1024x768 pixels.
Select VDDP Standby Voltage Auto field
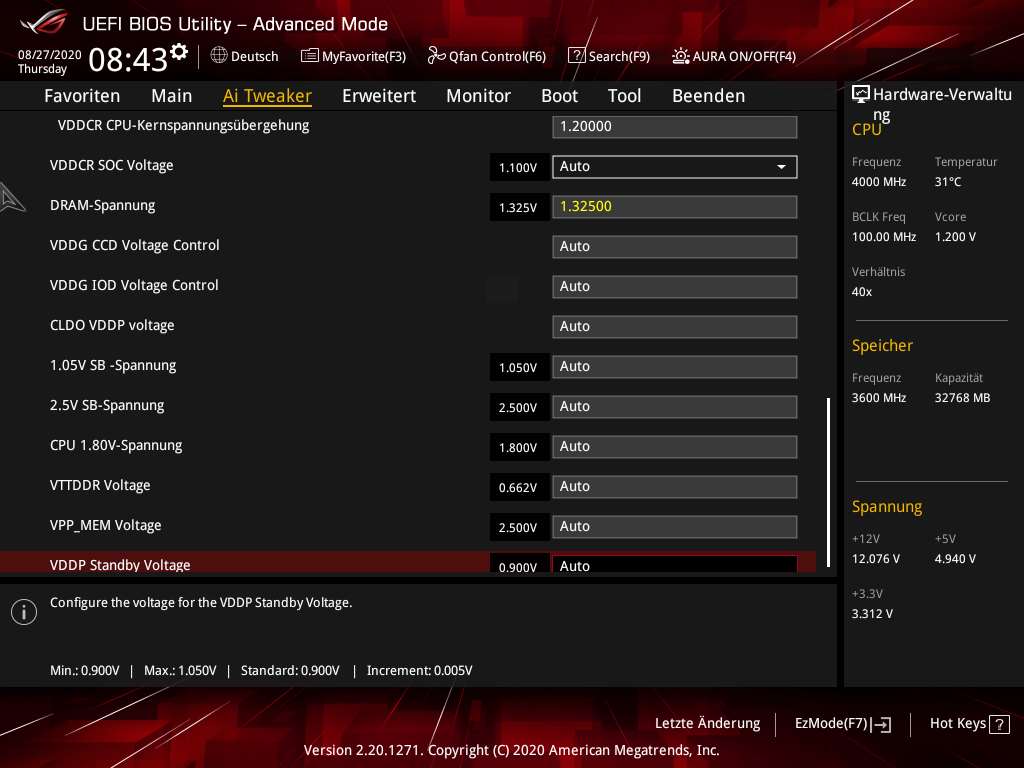[x=675, y=565]
